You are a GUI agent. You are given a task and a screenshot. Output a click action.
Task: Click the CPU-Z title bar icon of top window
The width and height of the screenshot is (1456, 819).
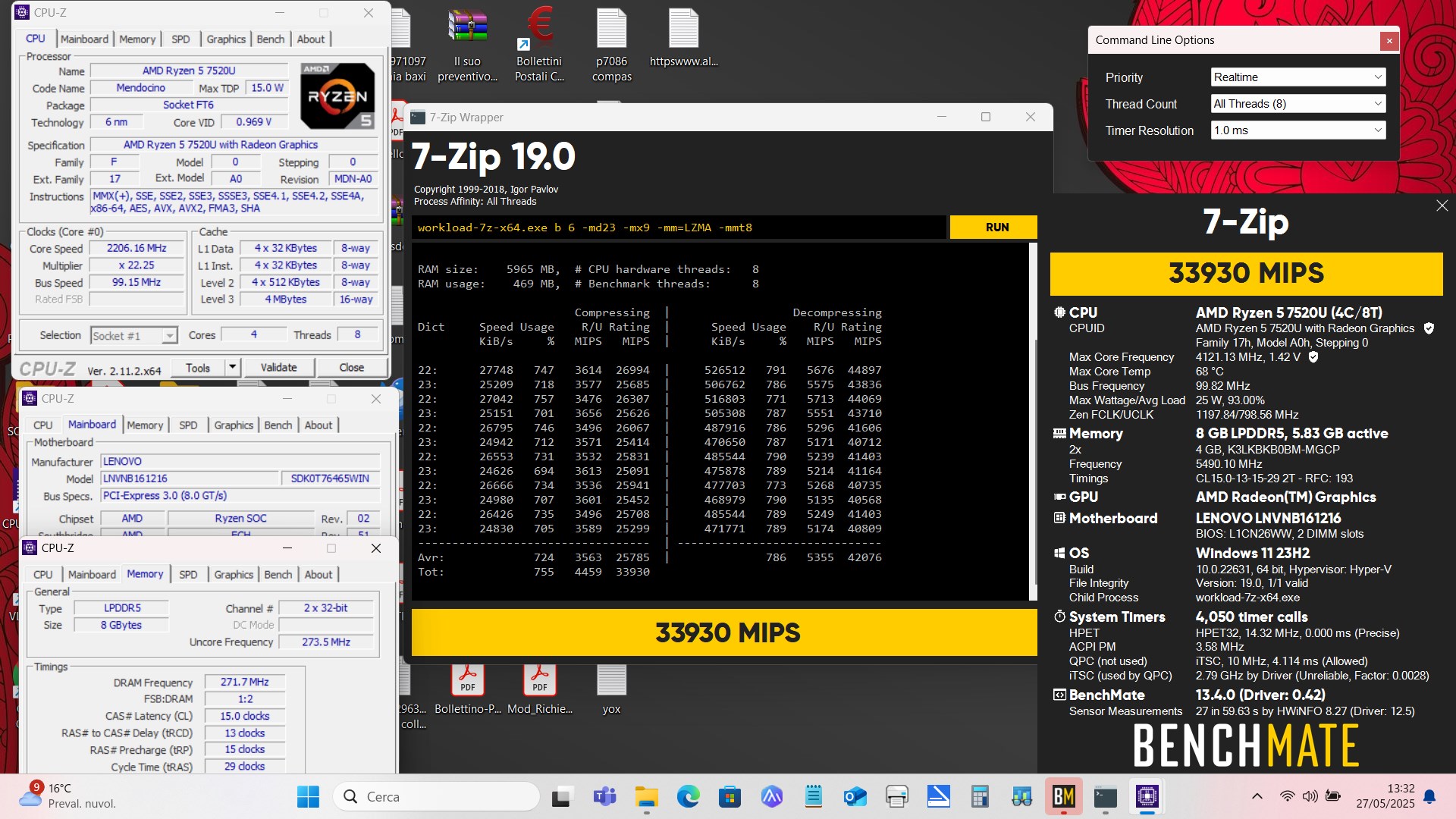pyautogui.click(x=23, y=13)
